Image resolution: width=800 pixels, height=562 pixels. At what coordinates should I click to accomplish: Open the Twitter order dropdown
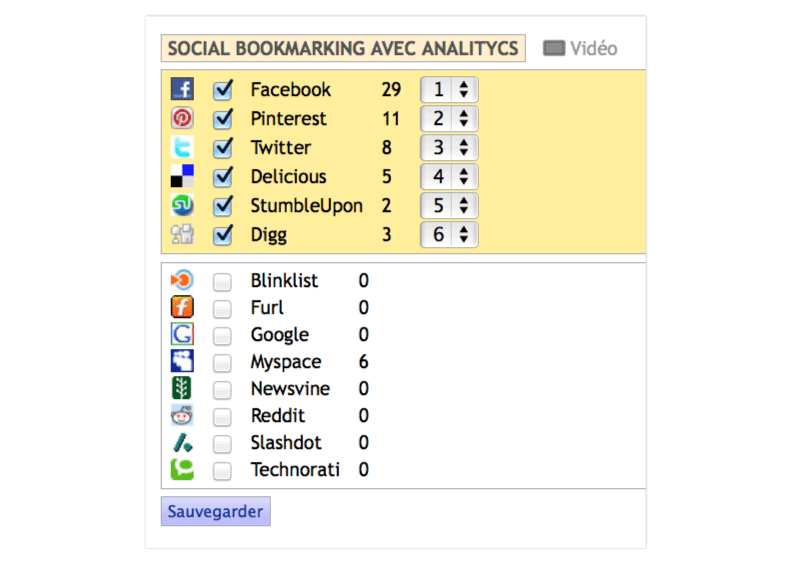pyautogui.click(x=449, y=147)
